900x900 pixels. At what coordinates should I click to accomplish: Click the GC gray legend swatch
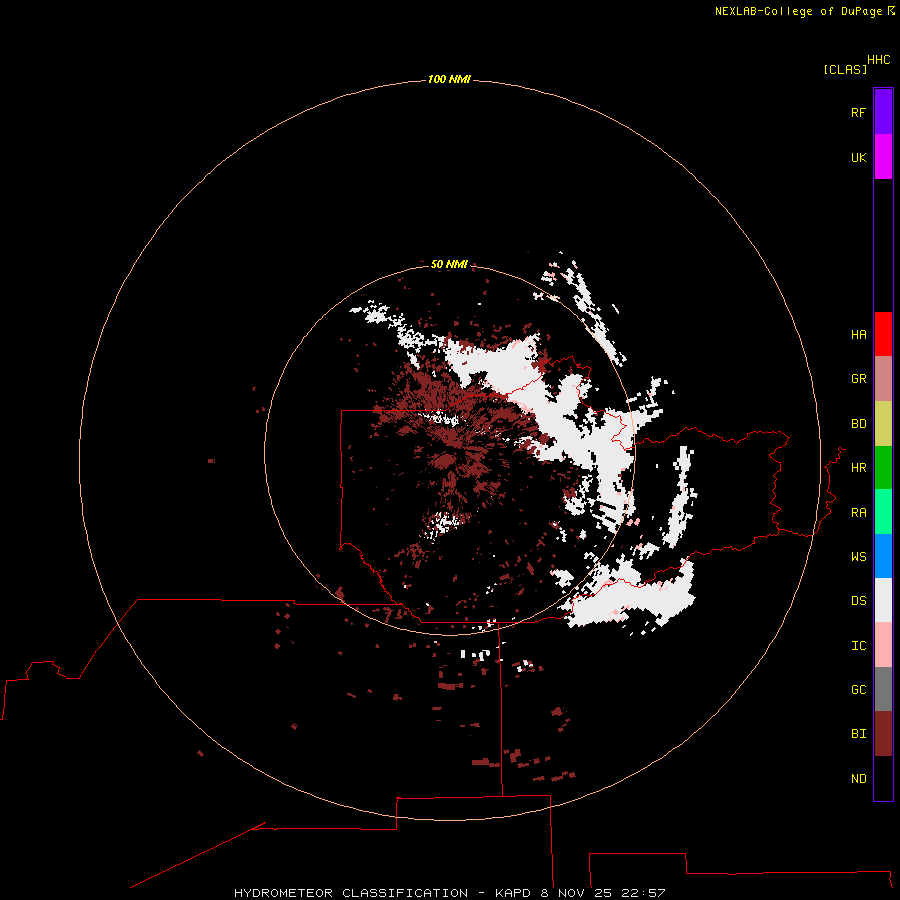[x=883, y=689]
